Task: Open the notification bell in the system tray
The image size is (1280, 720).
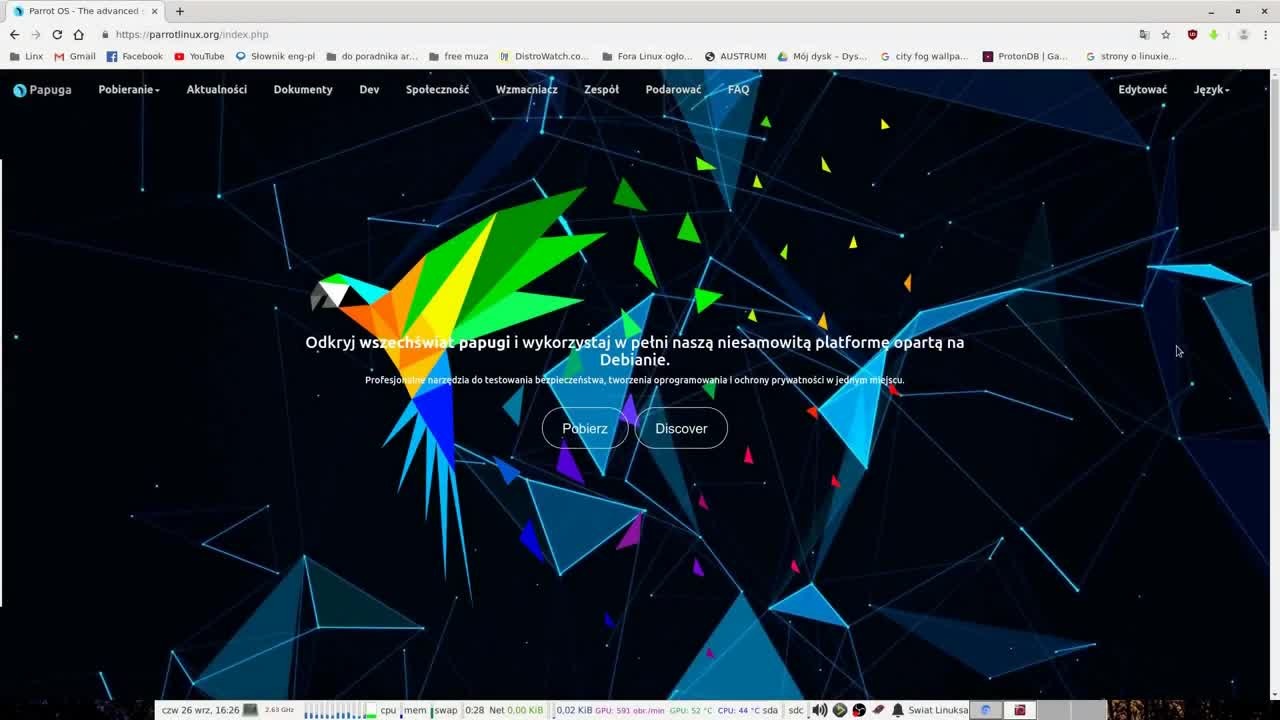Action: 897,710
